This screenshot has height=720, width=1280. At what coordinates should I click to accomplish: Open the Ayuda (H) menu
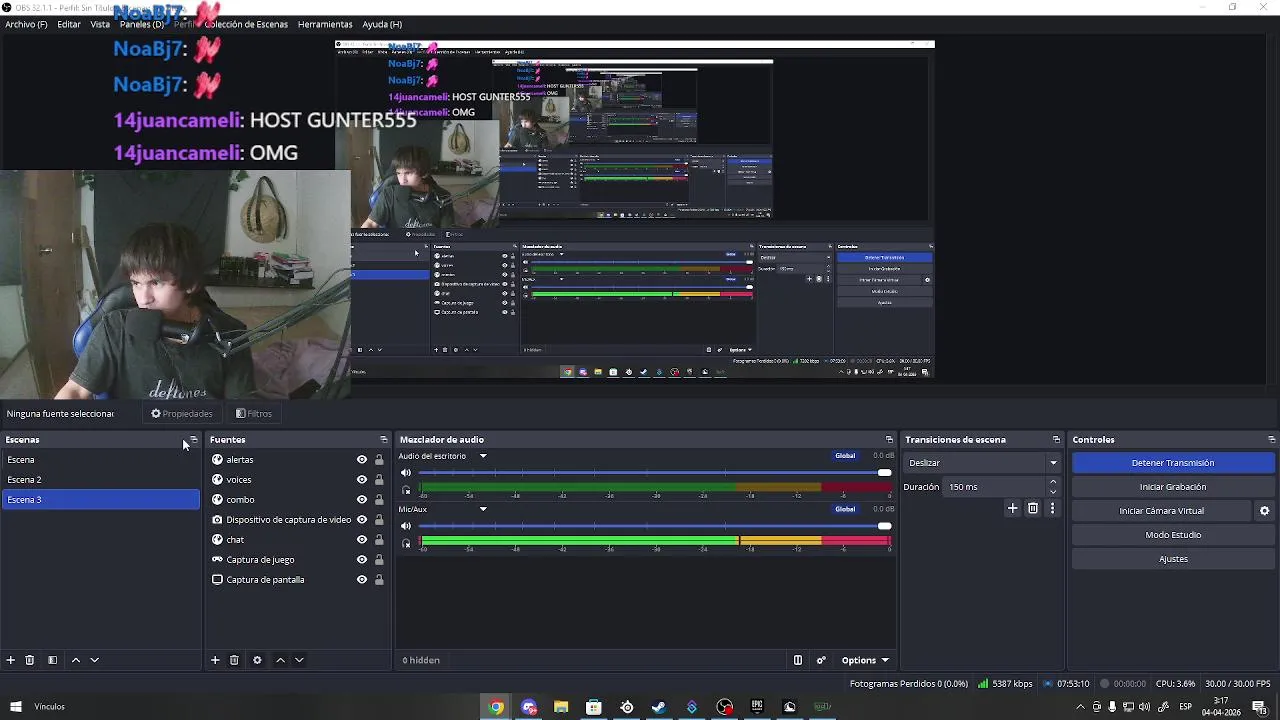tap(382, 24)
